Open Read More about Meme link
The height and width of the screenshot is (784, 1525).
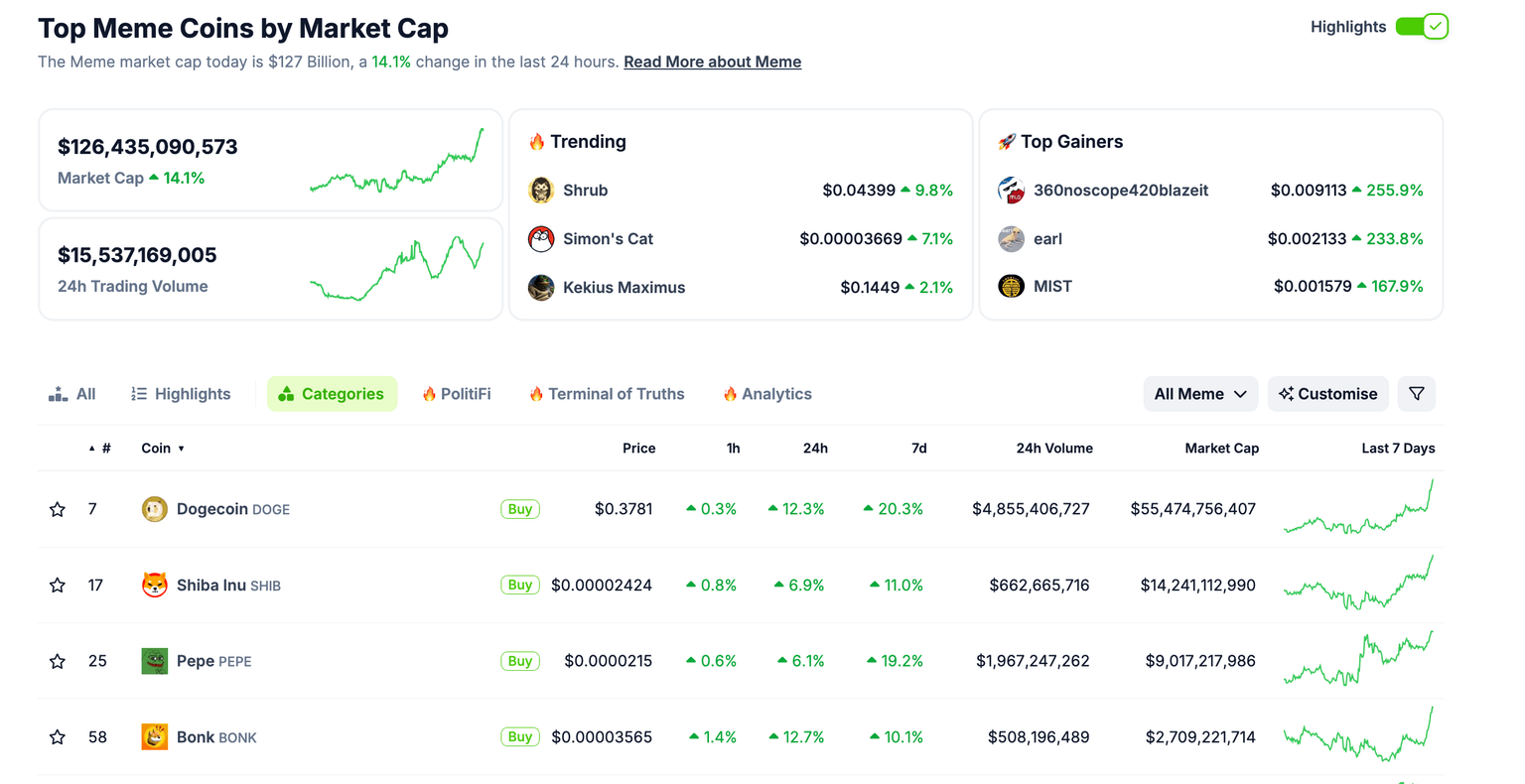pos(712,62)
